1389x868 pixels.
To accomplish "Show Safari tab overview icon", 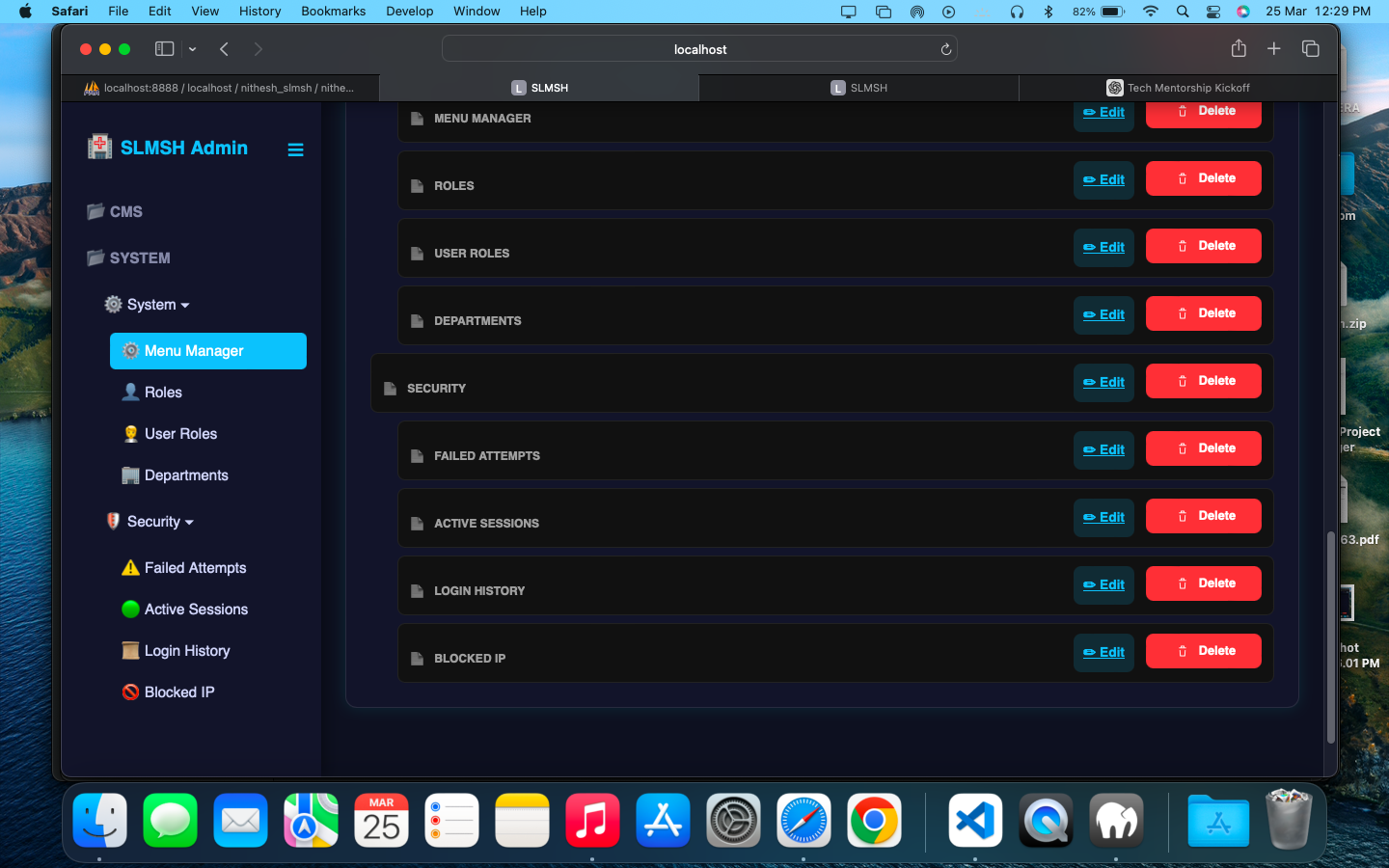I will (1310, 48).
